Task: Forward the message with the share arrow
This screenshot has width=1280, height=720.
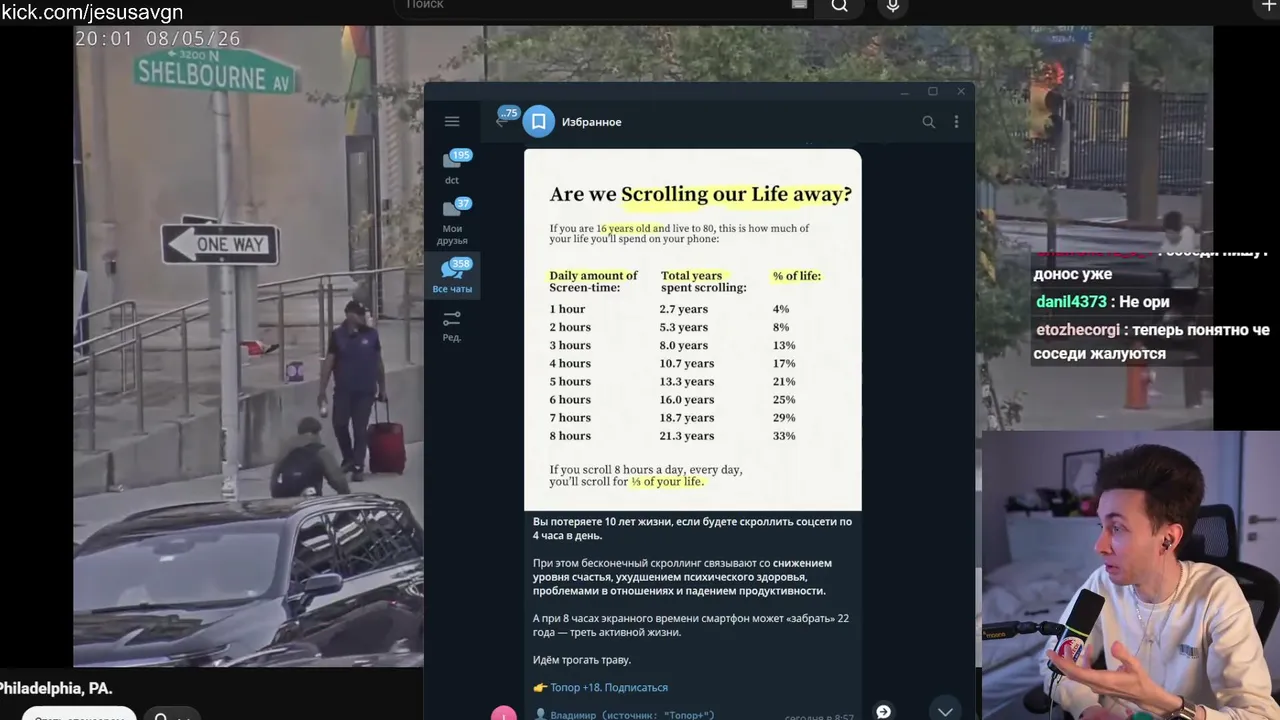Action: pos(883,711)
